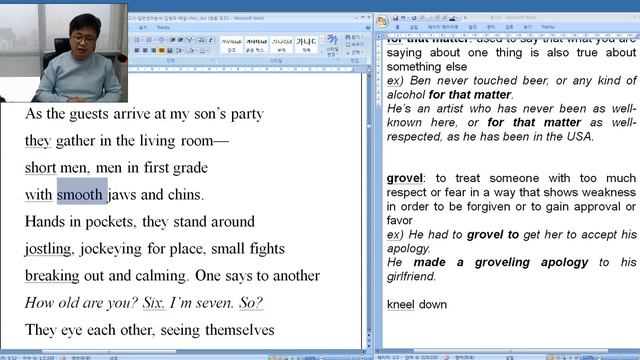Open the paragraph group dialog launcher

coord(213,60)
